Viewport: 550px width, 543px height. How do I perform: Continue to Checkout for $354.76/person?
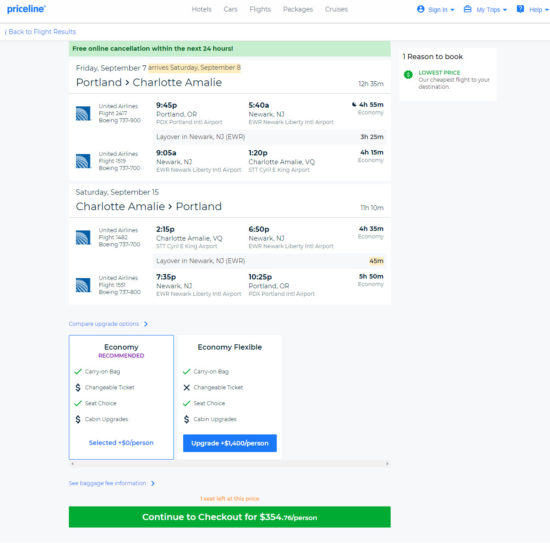click(x=230, y=517)
